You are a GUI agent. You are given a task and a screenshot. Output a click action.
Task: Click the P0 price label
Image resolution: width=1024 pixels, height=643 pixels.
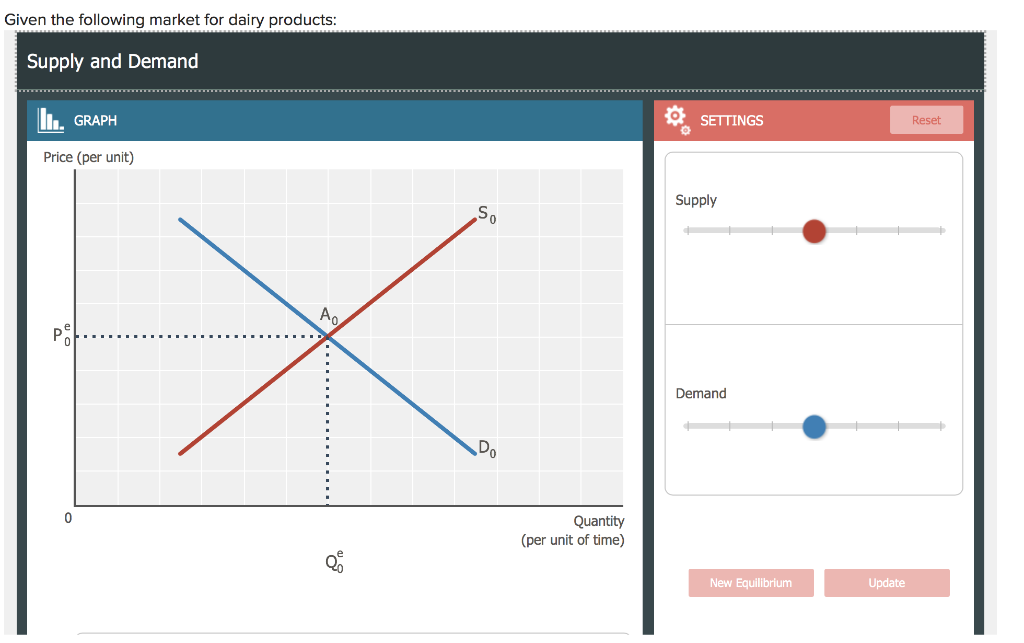pyautogui.click(x=60, y=334)
